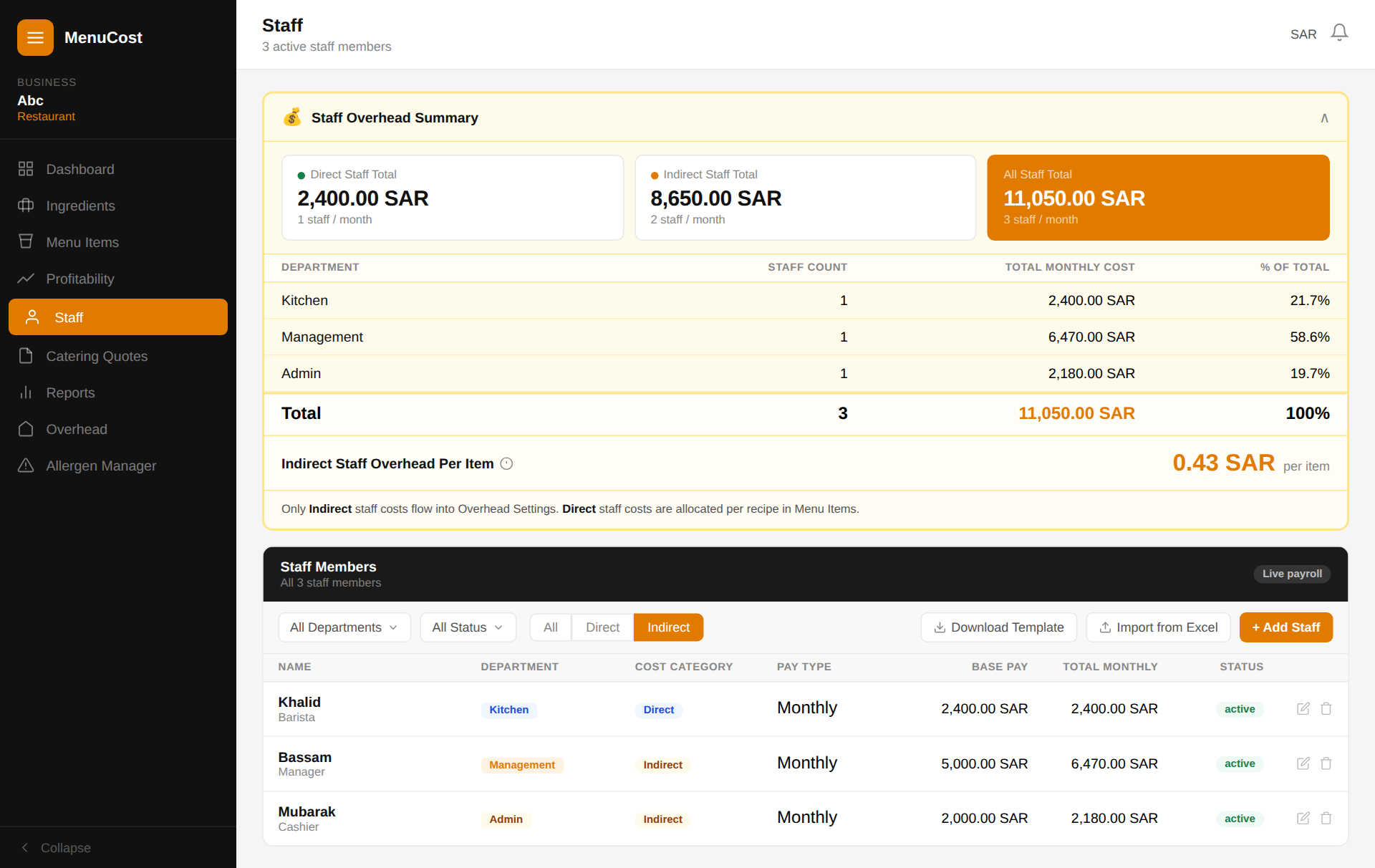Click the Profitability trend line icon
The image size is (1375, 868).
(x=26, y=279)
